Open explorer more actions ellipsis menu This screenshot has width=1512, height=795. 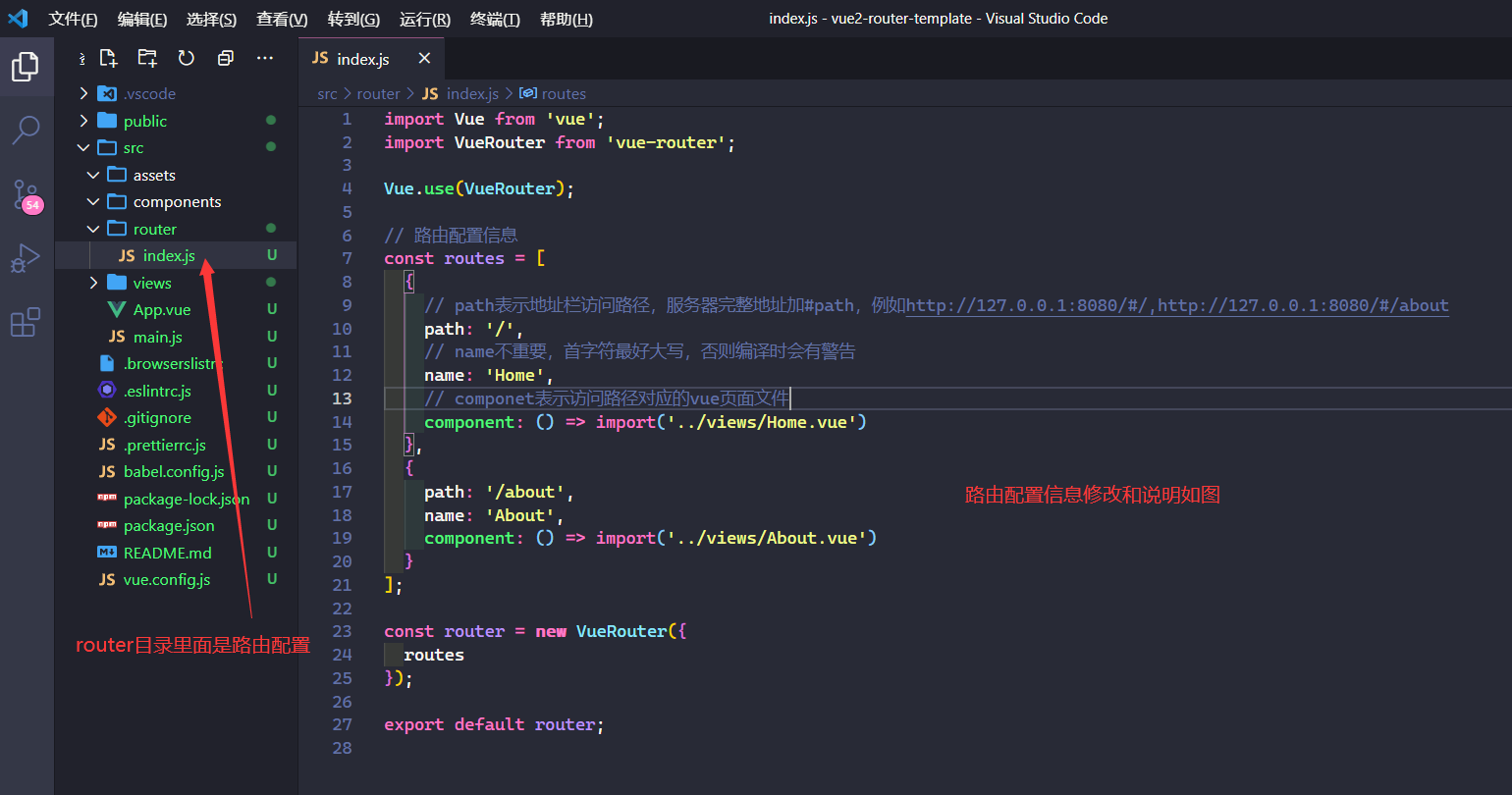(264, 59)
